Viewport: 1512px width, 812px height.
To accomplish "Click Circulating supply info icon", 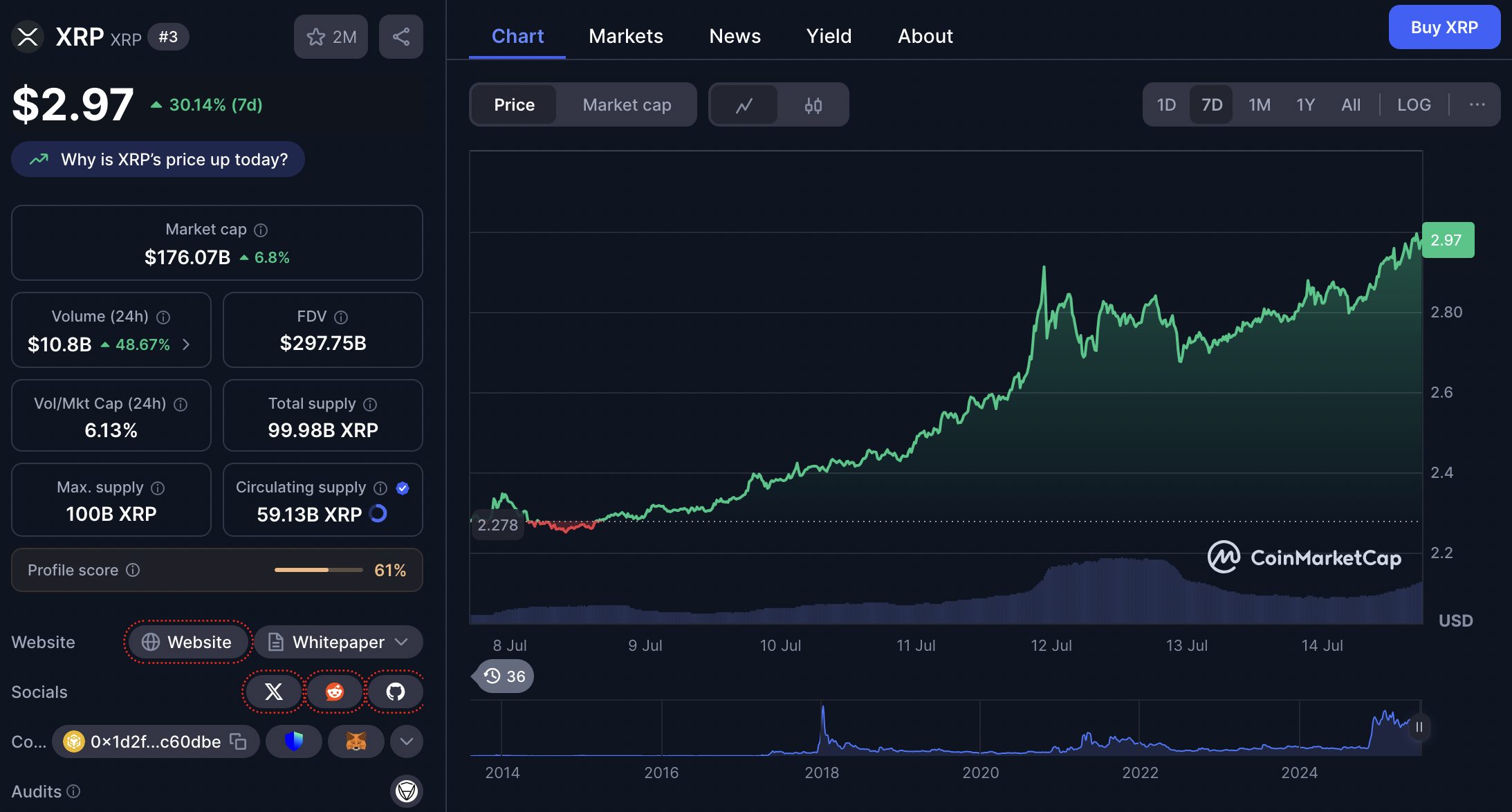I will [380, 488].
